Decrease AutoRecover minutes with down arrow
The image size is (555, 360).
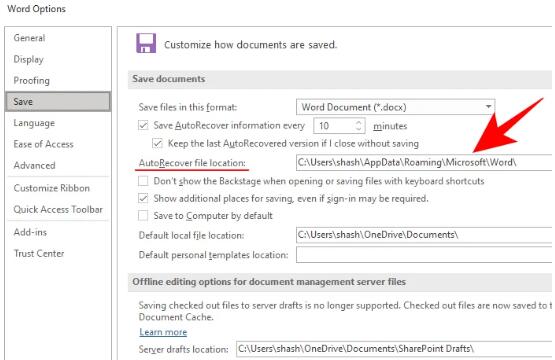(x=359, y=129)
